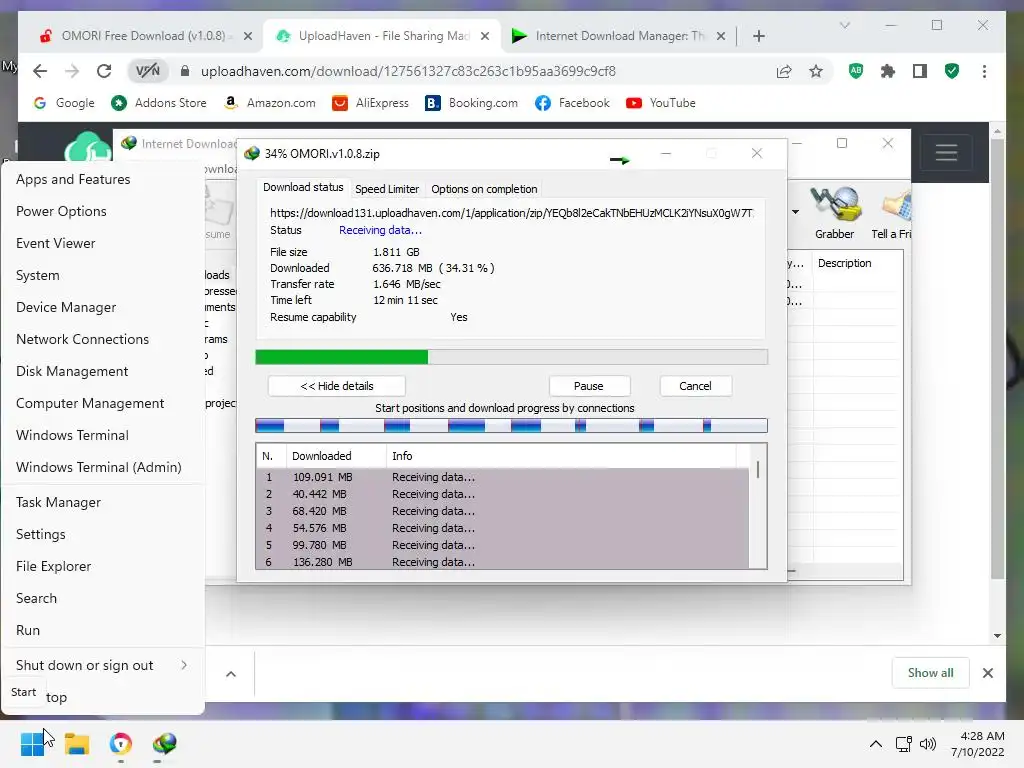Open the UploadHaven hamburger menu
The height and width of the screenshot is (768, 1024).
(946, 153)
